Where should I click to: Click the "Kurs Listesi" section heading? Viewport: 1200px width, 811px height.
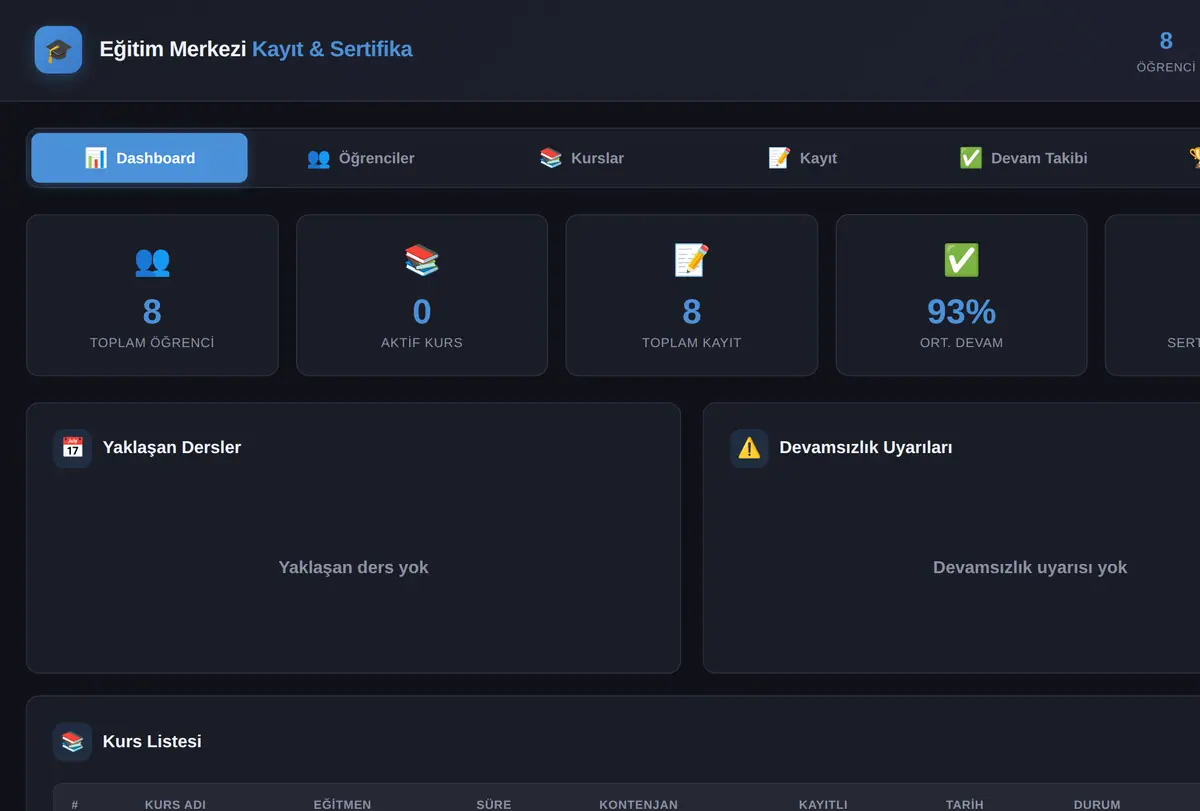(x=152, y=742)
